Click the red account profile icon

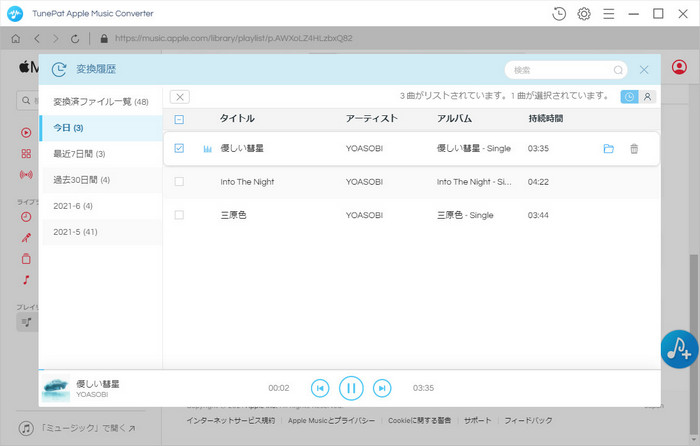pyautogui.click(x=679, y=67)
